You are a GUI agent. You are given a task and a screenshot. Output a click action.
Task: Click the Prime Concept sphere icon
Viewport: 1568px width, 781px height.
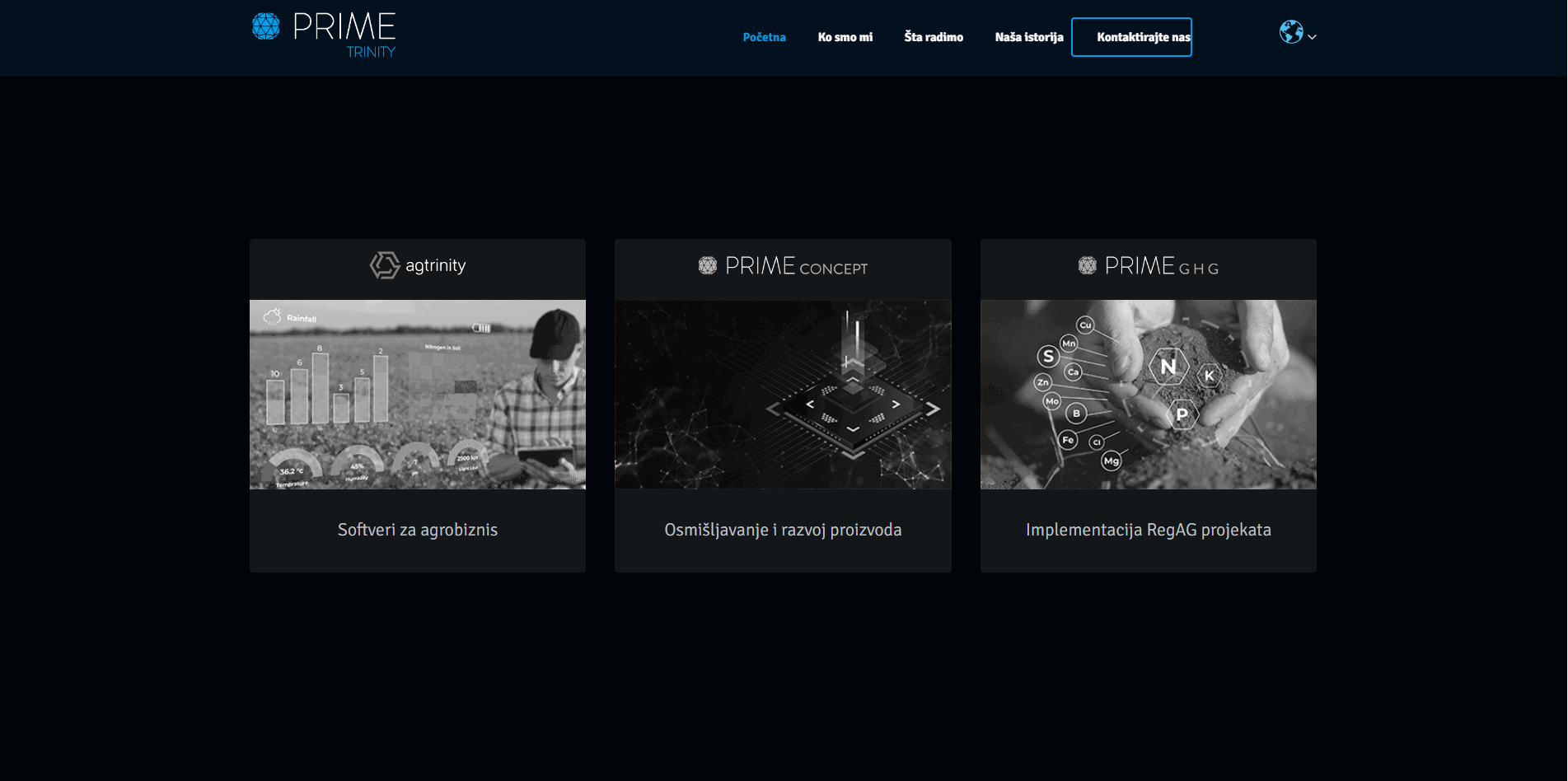click(x=708, y=265)
